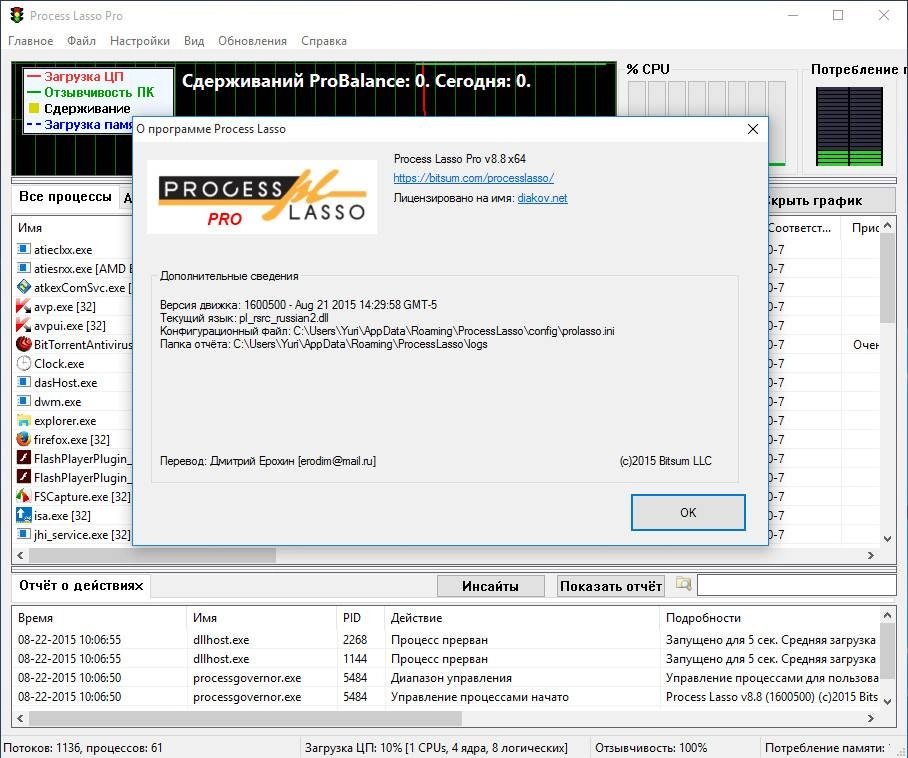
Task: Open the diakov.net license link
Action: pyautogui.click(x=542, y=198)
